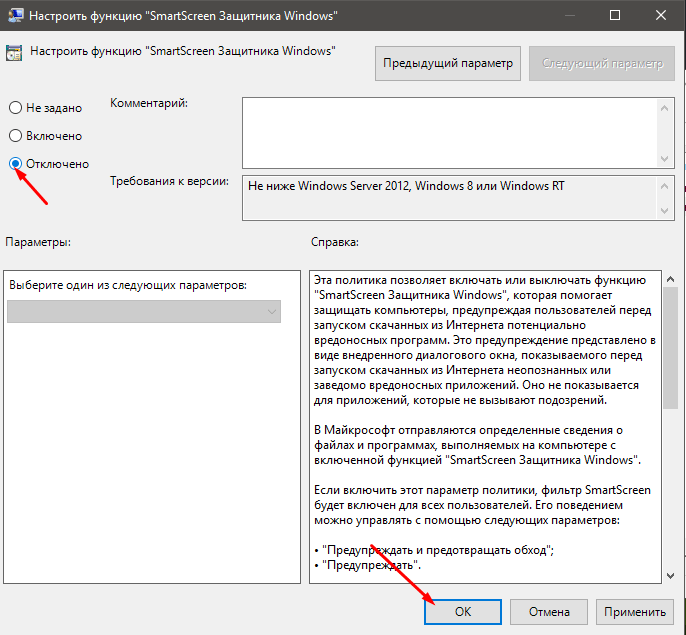Click the disabled "Следующий параметр" button
The width and height of the screenshot is (686, 635).
tap(602, 63)
